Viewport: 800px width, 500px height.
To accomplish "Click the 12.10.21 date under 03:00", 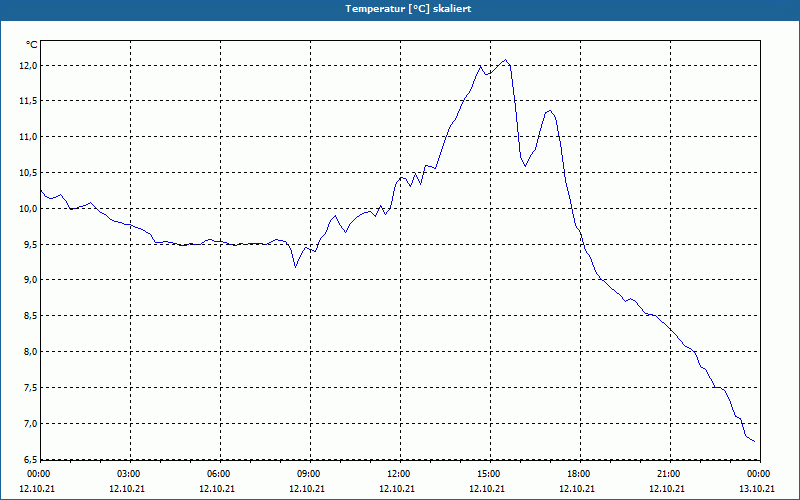I will click(x=127, y=488).
